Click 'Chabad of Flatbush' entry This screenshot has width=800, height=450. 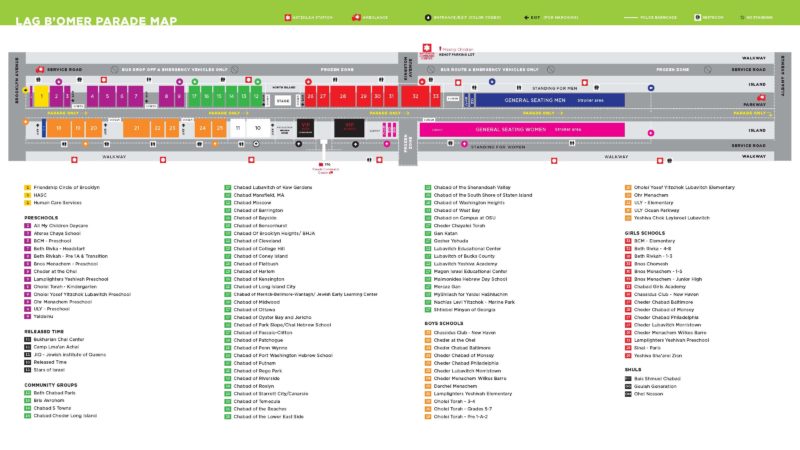pyautogui.click(x=256, y=264)
